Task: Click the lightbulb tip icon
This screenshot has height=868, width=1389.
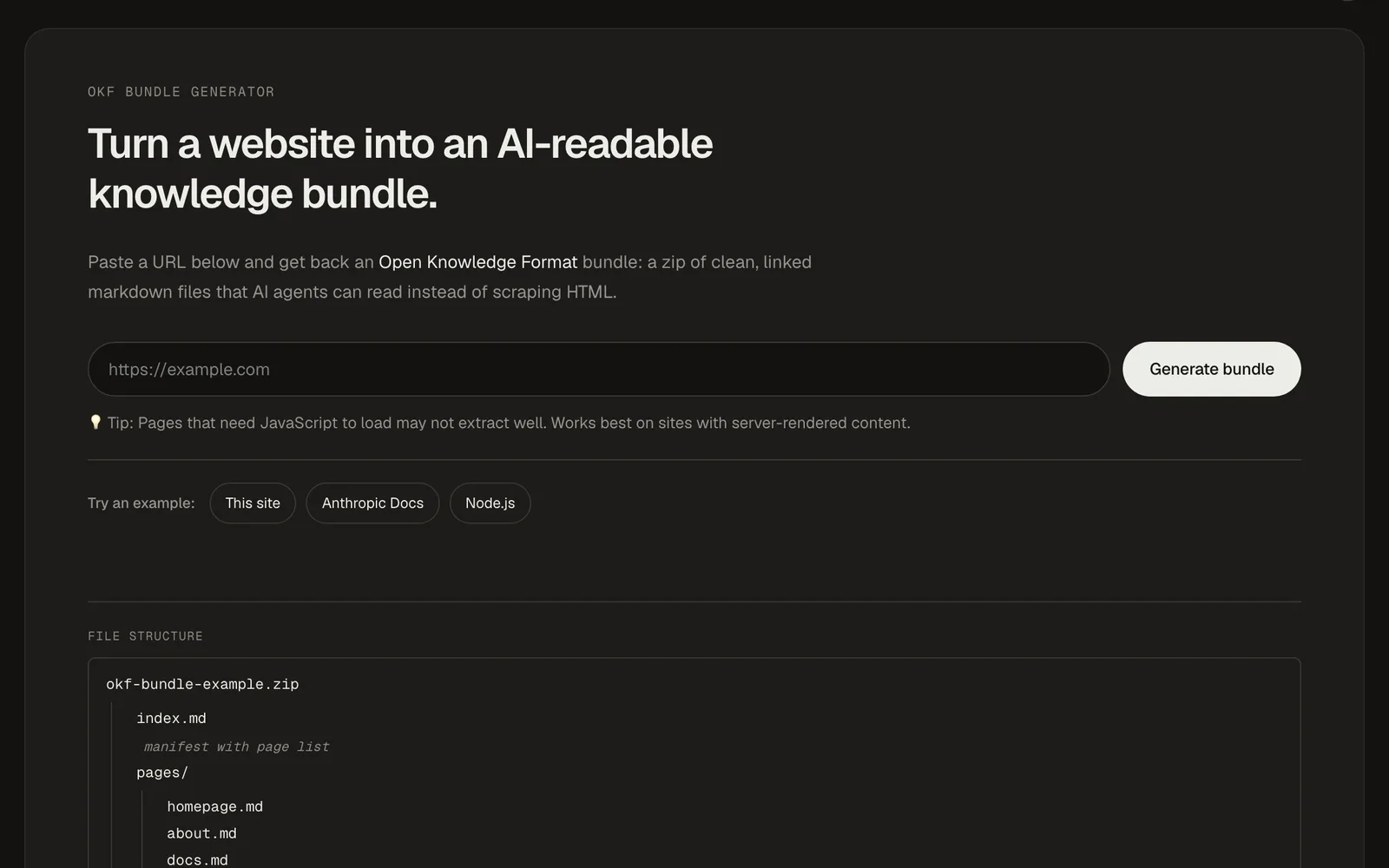Action: click(95, 423)
